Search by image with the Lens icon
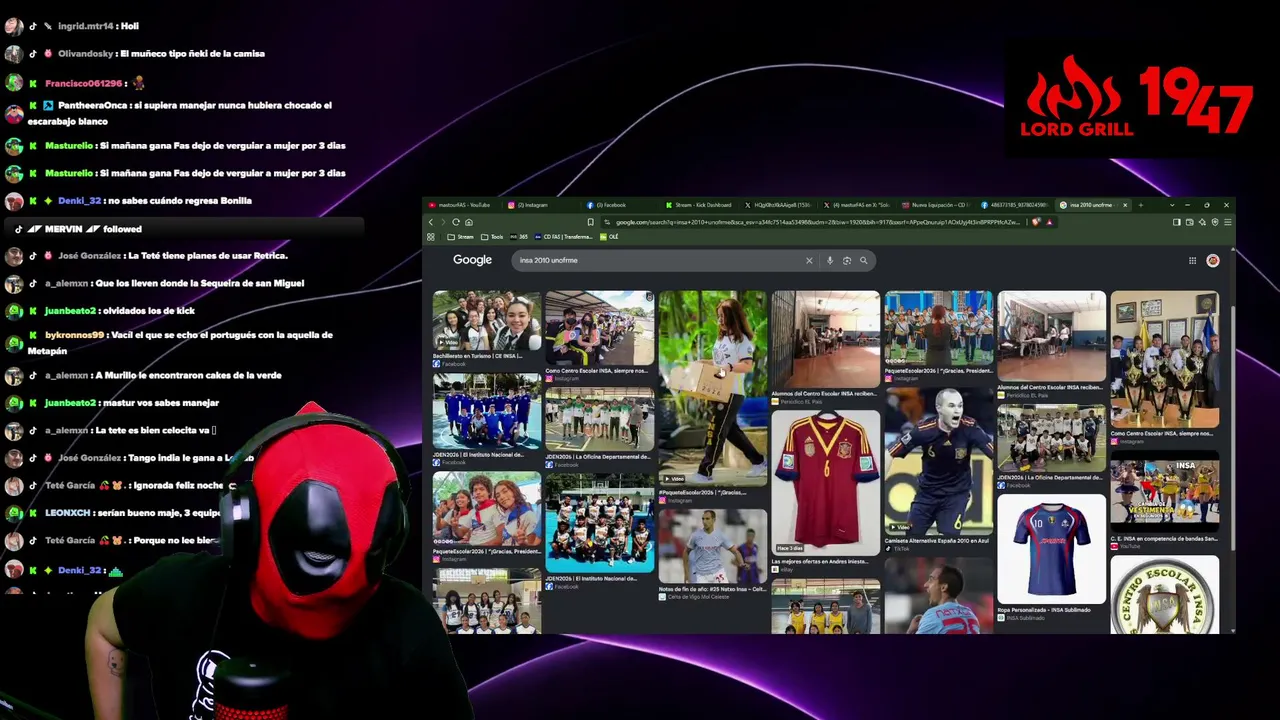The image size is (1280, 720). tap(847, 261)
